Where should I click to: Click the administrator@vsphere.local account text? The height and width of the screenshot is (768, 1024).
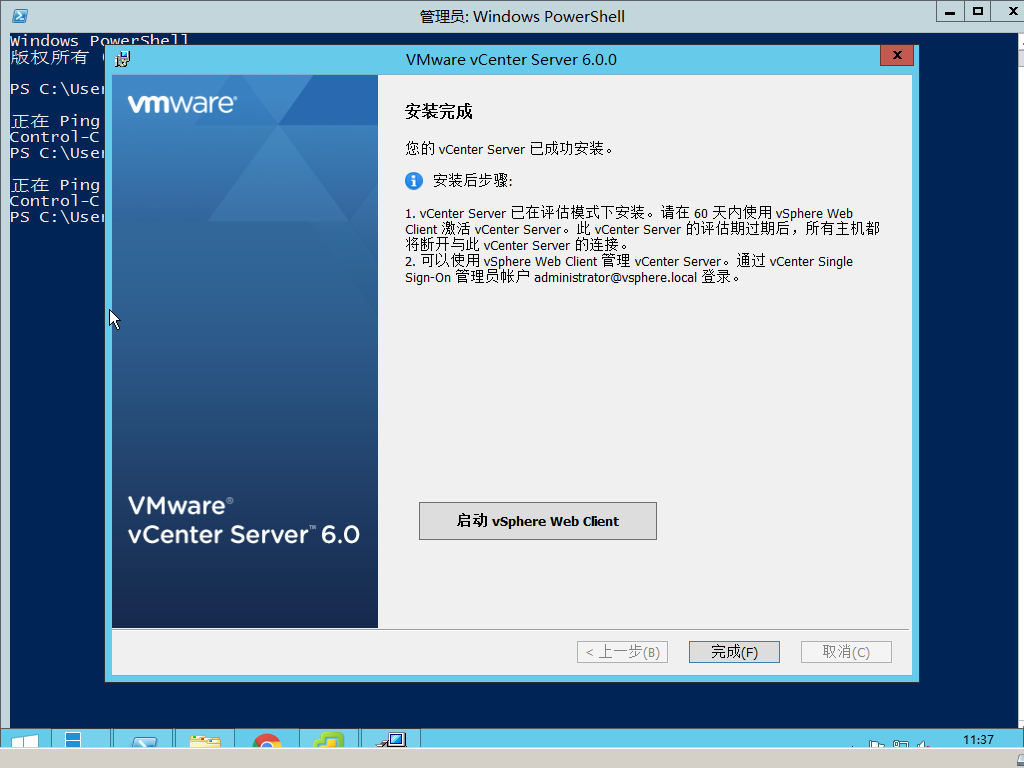(615, 278)
